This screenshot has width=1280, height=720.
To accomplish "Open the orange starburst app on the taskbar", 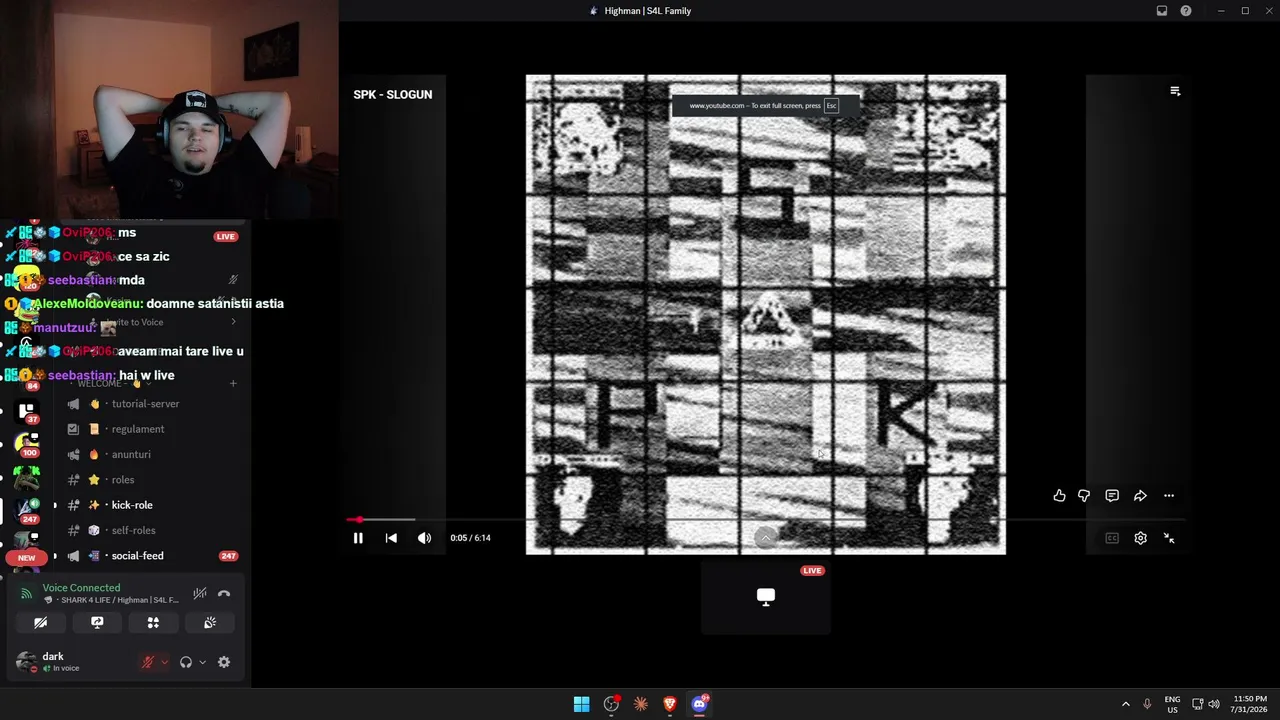I will [x=641, y=704].
